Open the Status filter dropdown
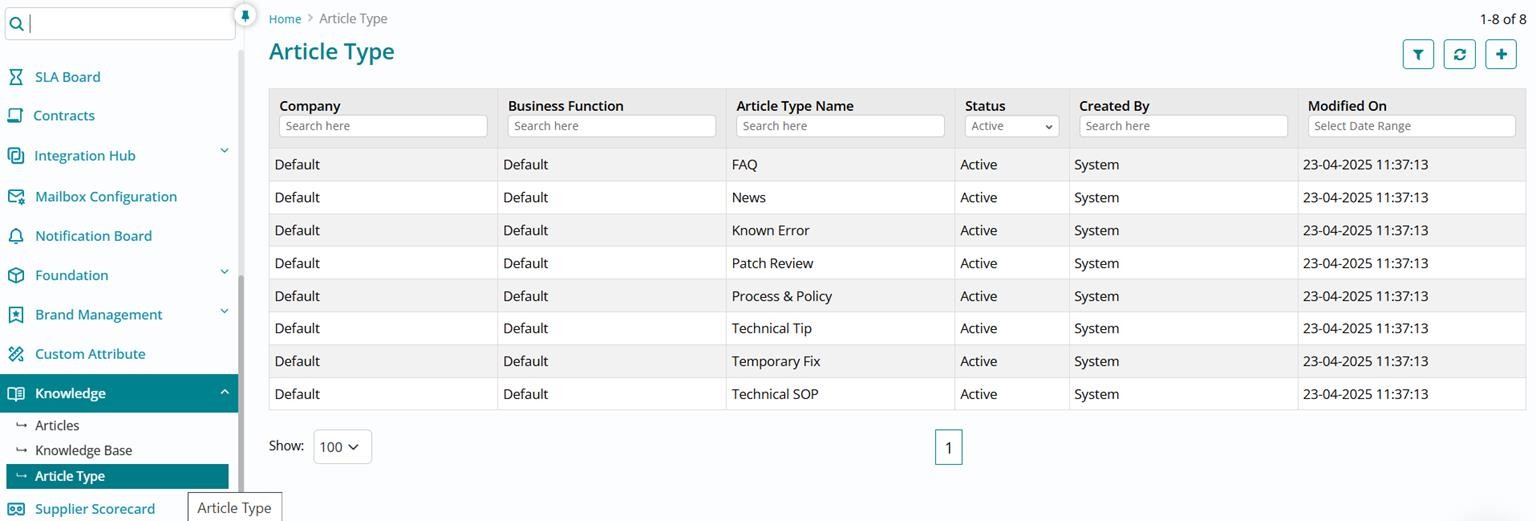This screenshot has width=1536, height=521. tap(1011, 126)
